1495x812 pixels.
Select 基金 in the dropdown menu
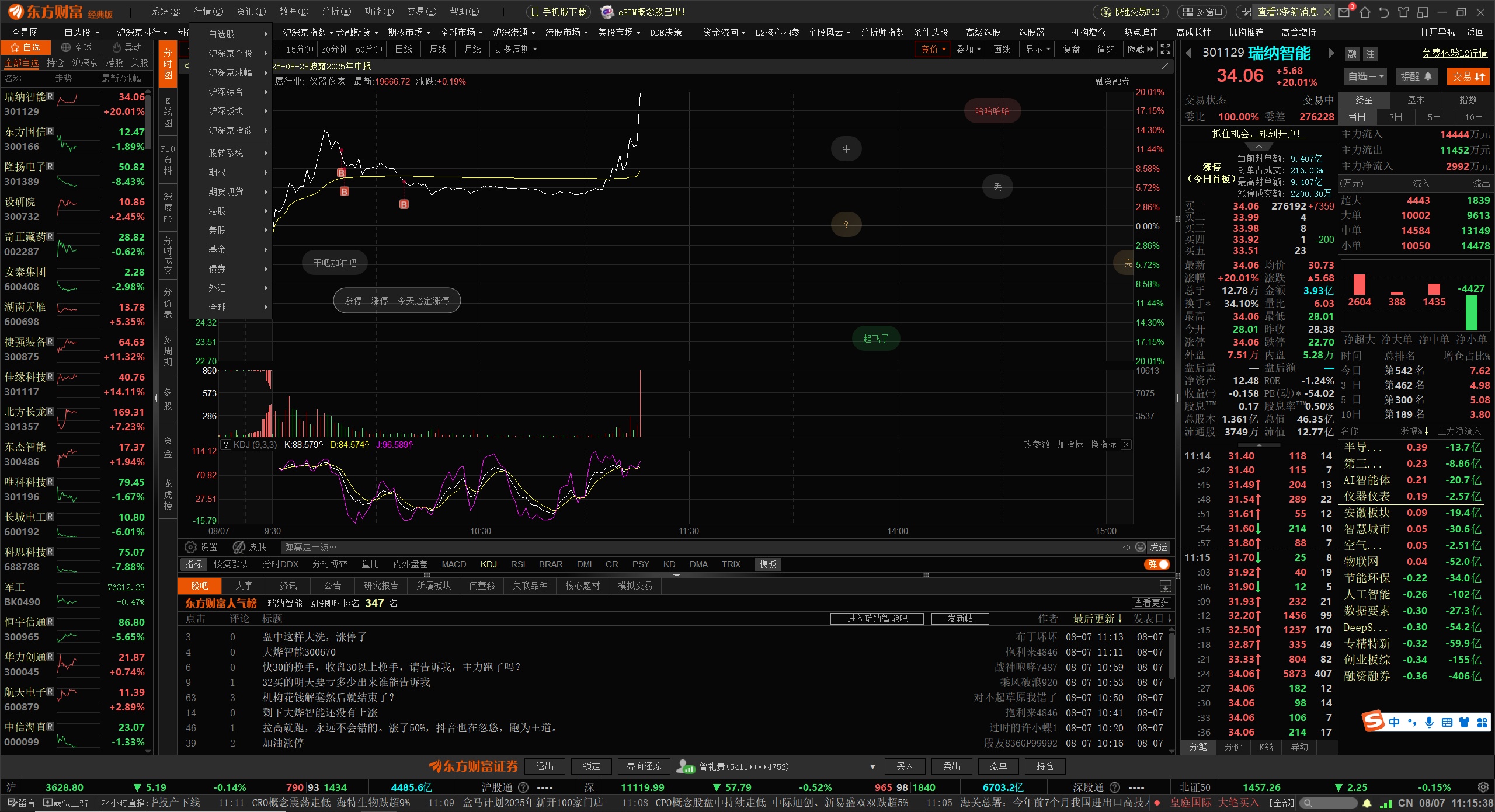(231, 249)
